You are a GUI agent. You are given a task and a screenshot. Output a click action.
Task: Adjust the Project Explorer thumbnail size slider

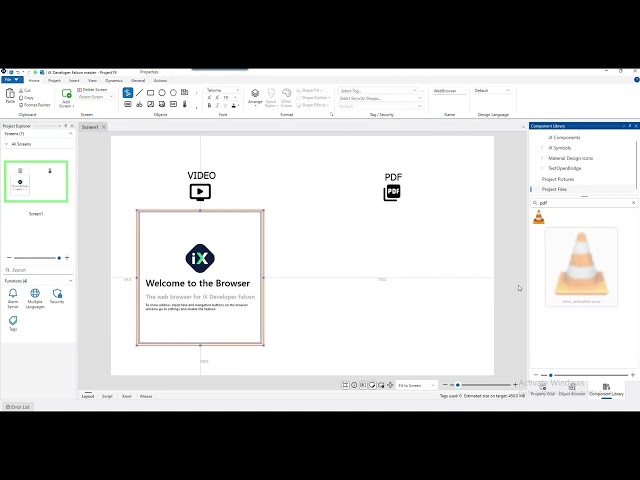tap(58, 258)
